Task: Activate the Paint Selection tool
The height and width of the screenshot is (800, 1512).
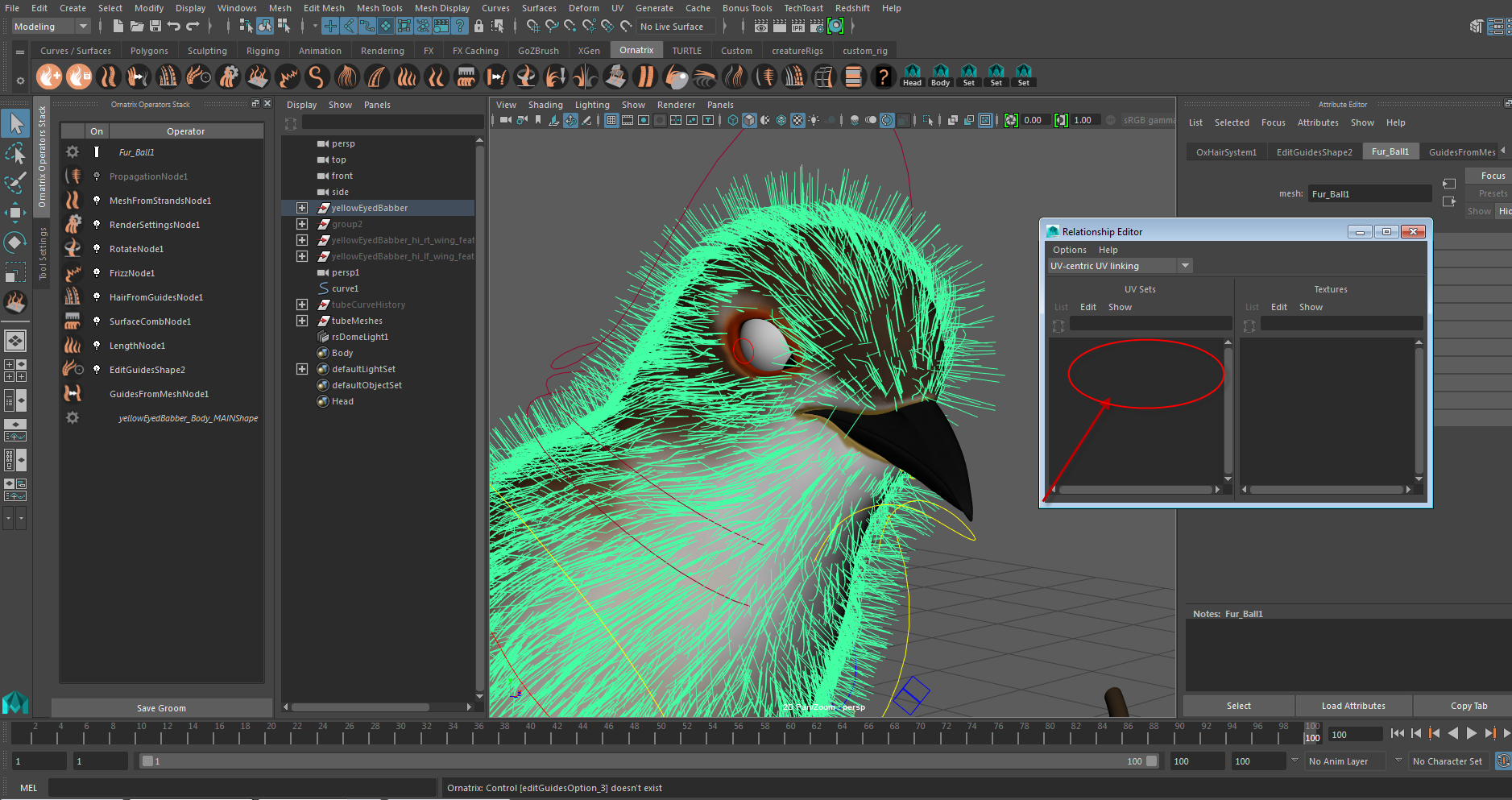Action: tap(15, 183)
